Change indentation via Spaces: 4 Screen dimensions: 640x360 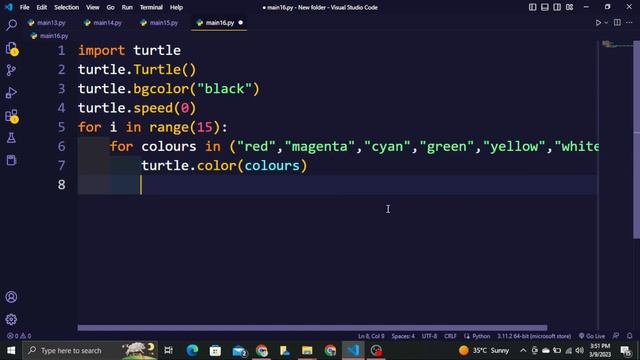pos(403,336)
